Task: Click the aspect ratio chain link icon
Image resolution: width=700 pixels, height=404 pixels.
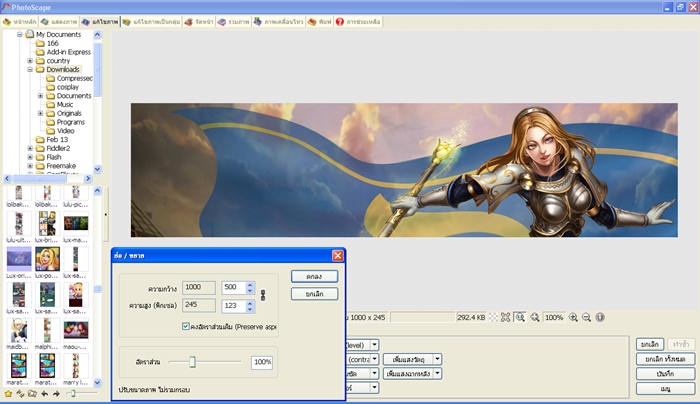Action: click(x=263, y=295)
